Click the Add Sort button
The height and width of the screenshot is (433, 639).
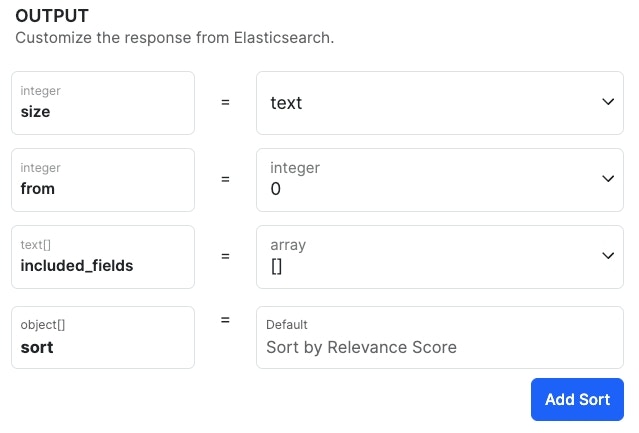point(577,399)
